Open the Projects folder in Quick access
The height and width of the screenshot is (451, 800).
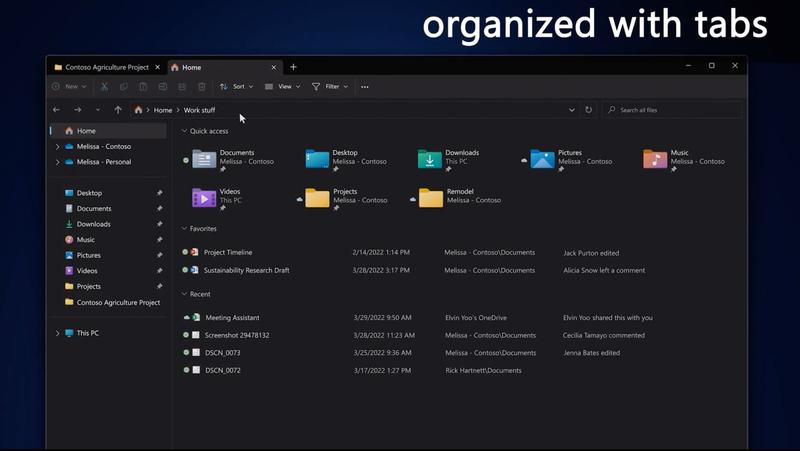coord(346,197)
